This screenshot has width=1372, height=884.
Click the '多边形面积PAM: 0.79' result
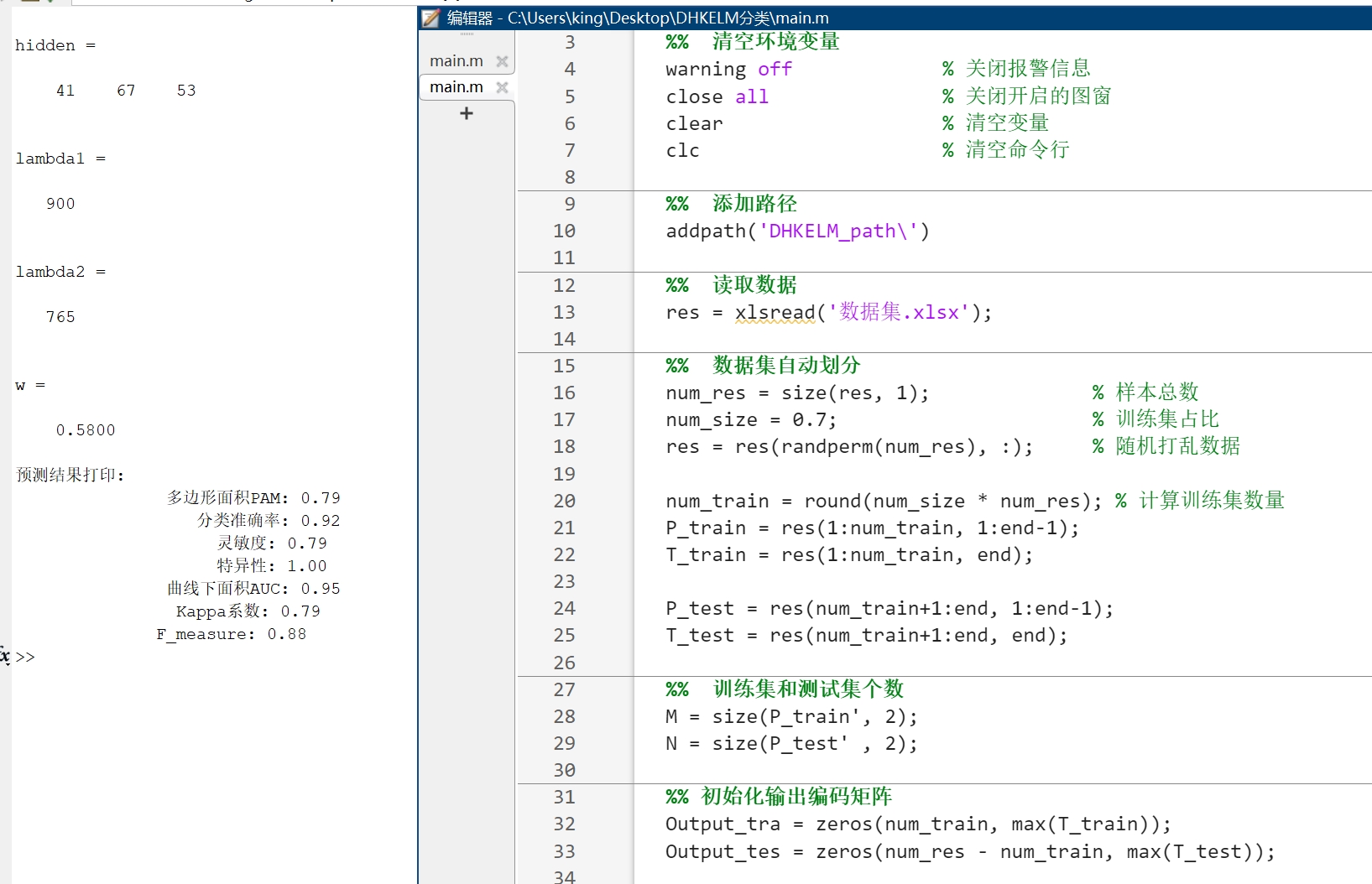(x=253, y=498)
